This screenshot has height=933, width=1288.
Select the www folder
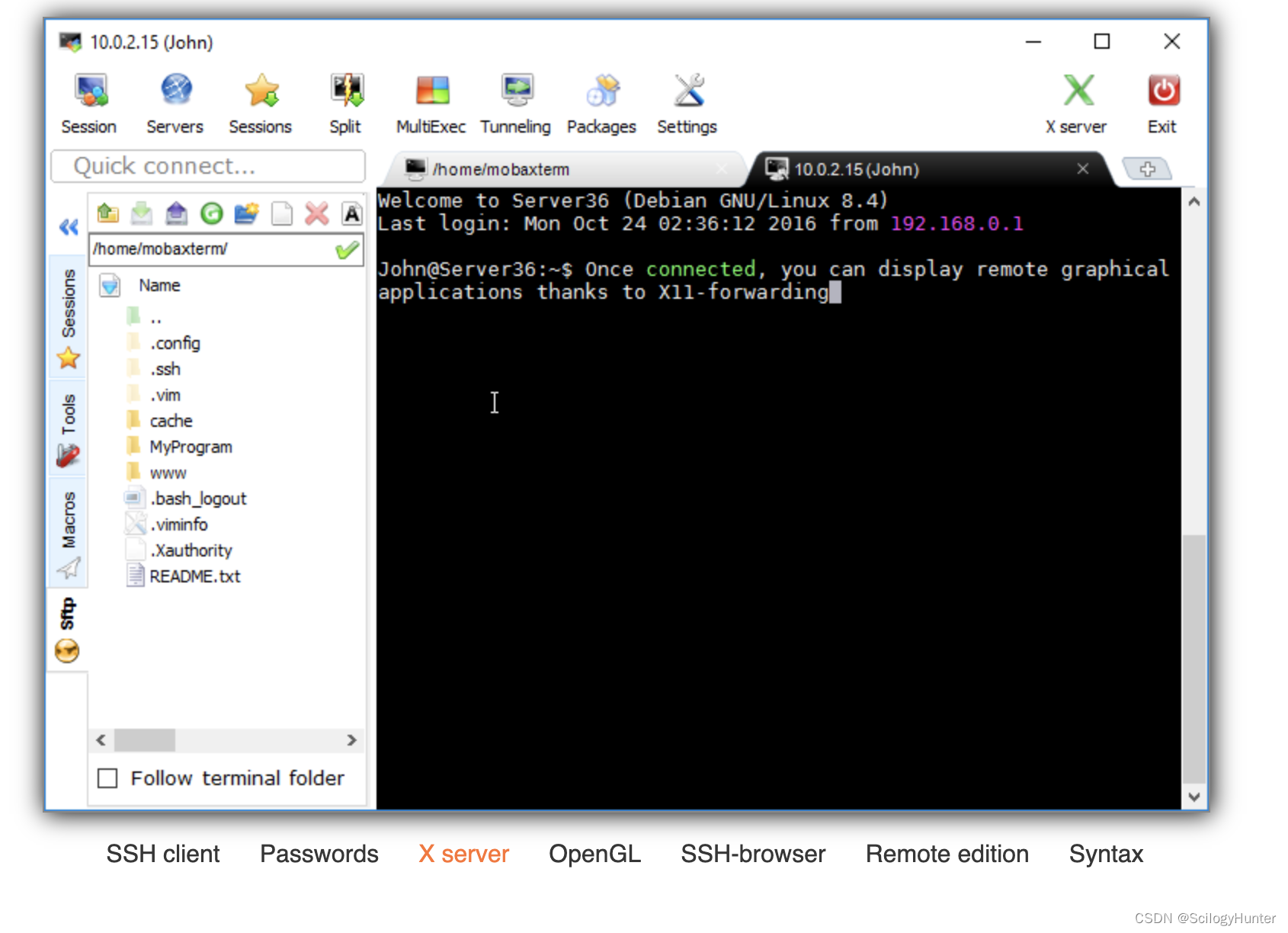click(x=168, y=473)
